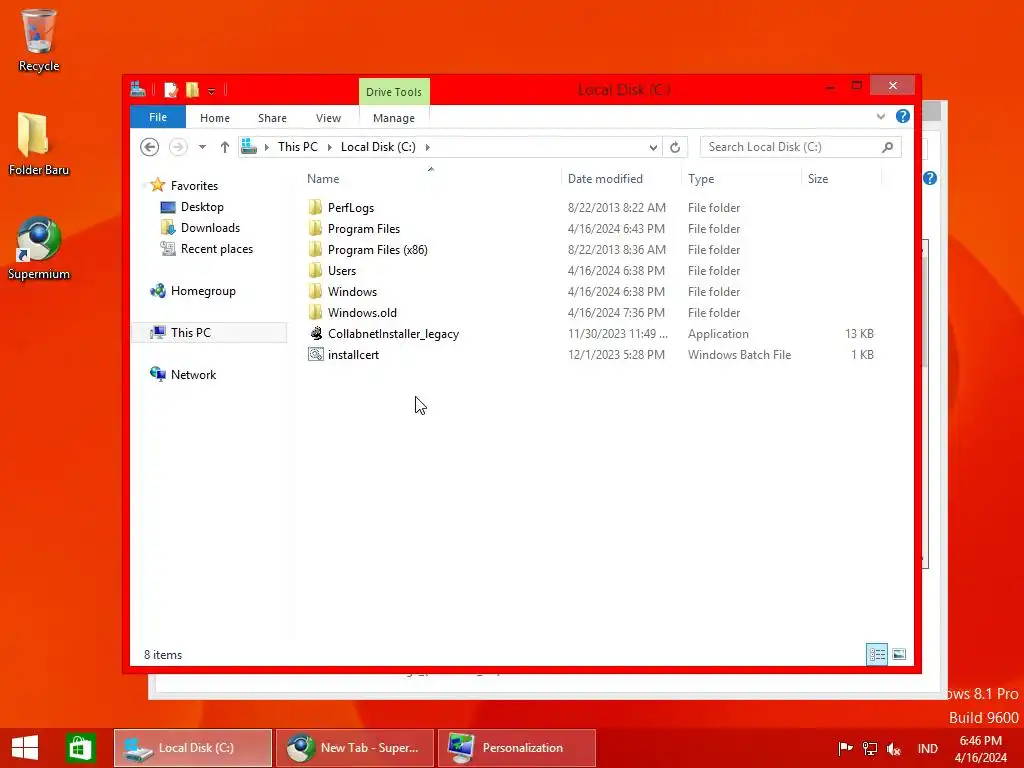Open the recent locations dropdown arrow
Screen dimensions: 1024x768
[x=202, y=147]
